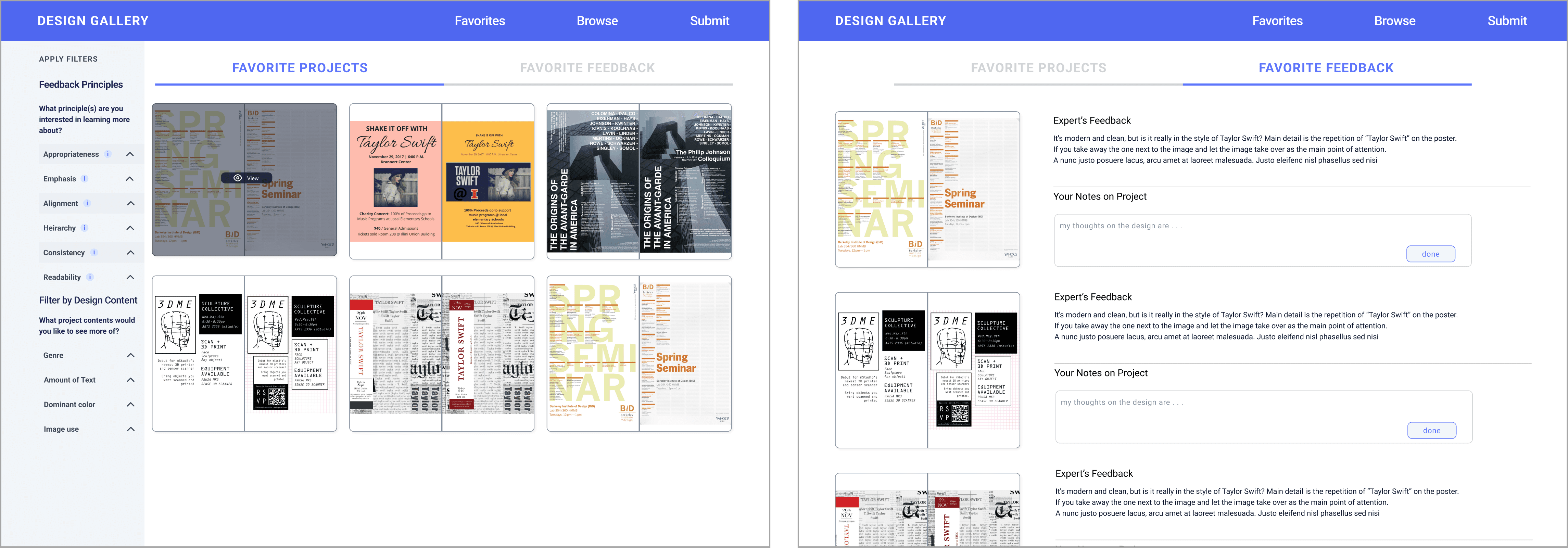Open Favorite Projects tab in the feedback screen

pyautogui.click(x=1038, y=68)
